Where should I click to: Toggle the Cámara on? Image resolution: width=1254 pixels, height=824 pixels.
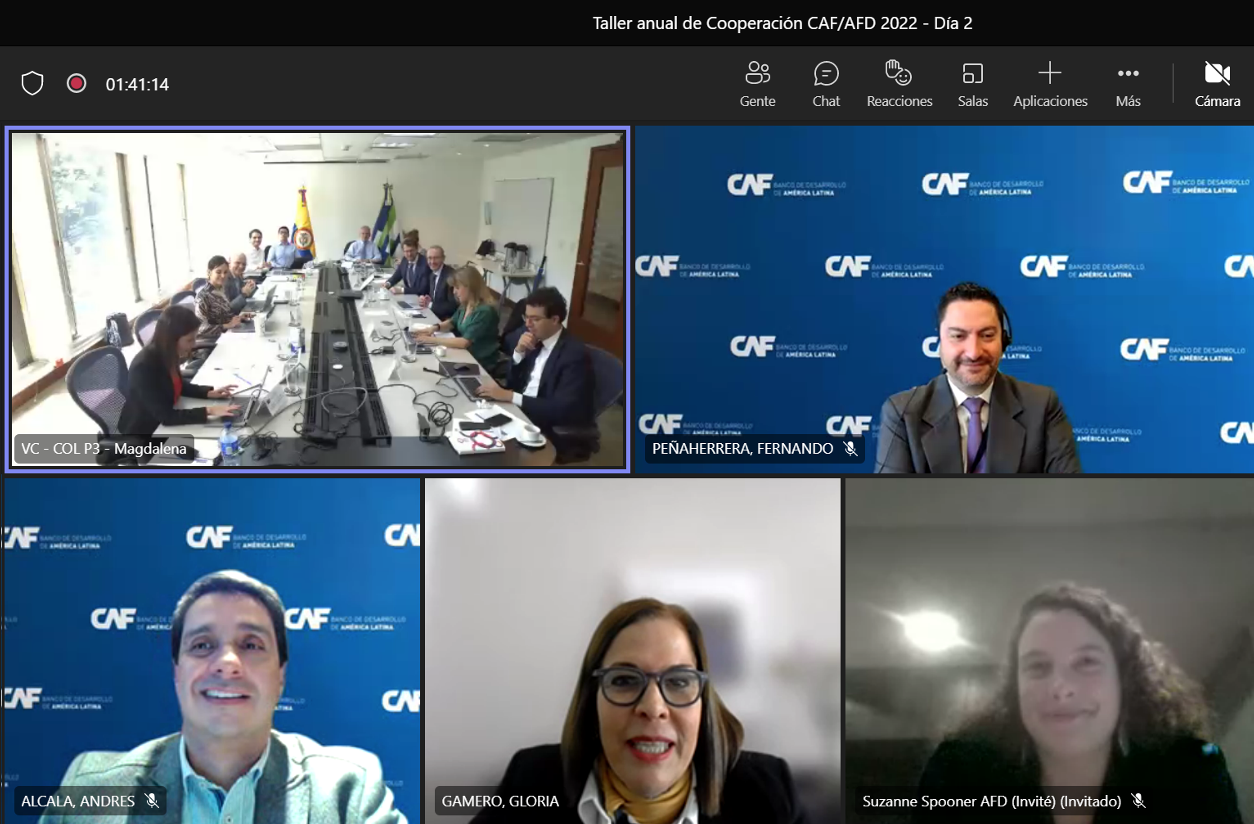[1217, 84]
